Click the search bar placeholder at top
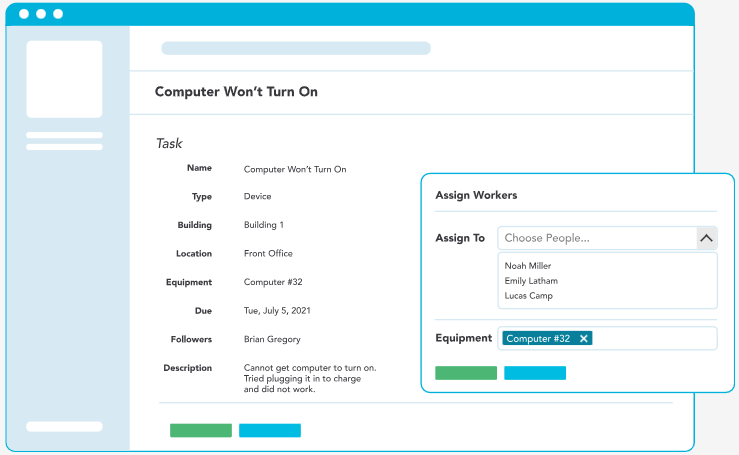 click(296, 48)
